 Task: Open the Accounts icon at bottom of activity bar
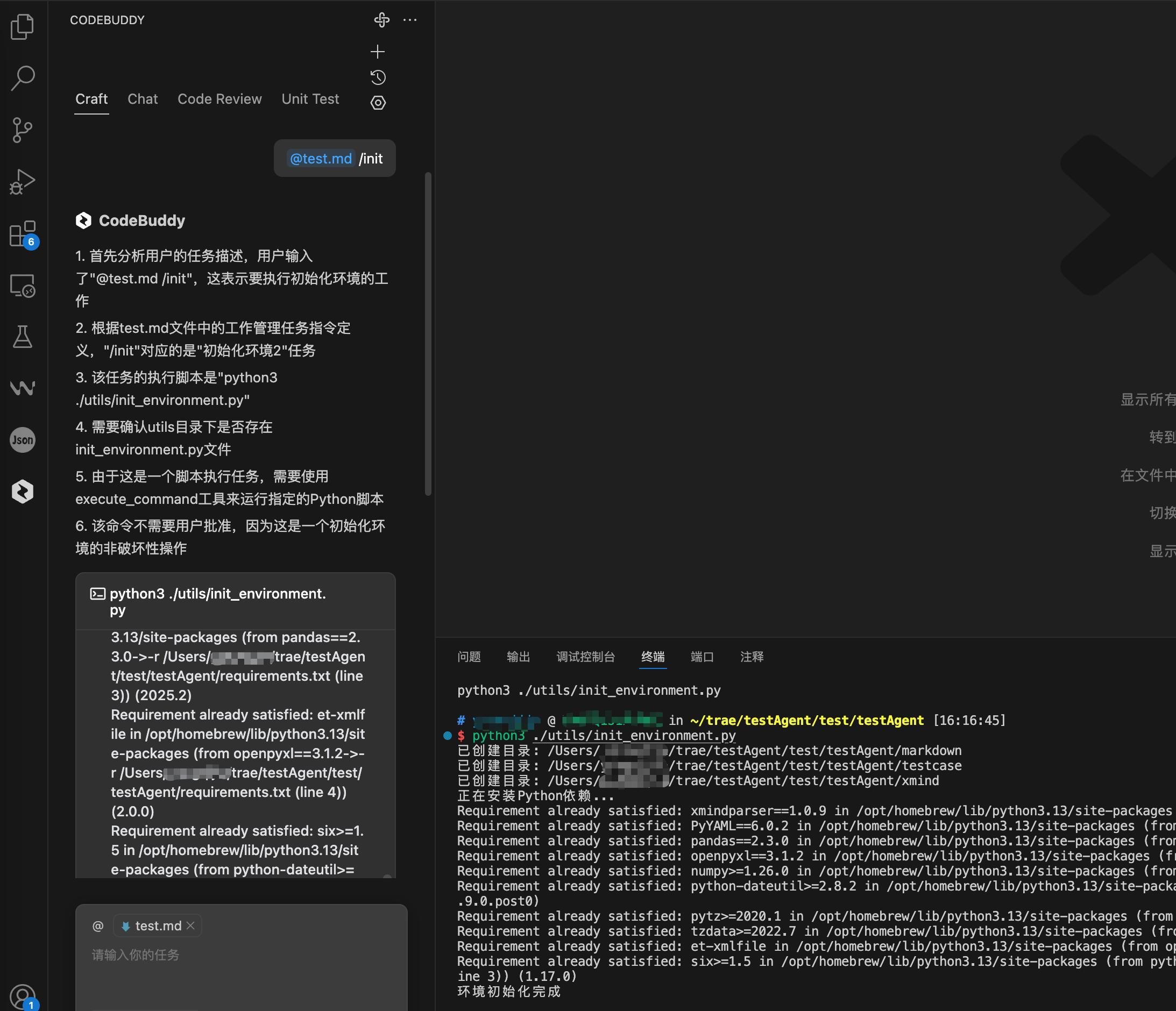23,996
